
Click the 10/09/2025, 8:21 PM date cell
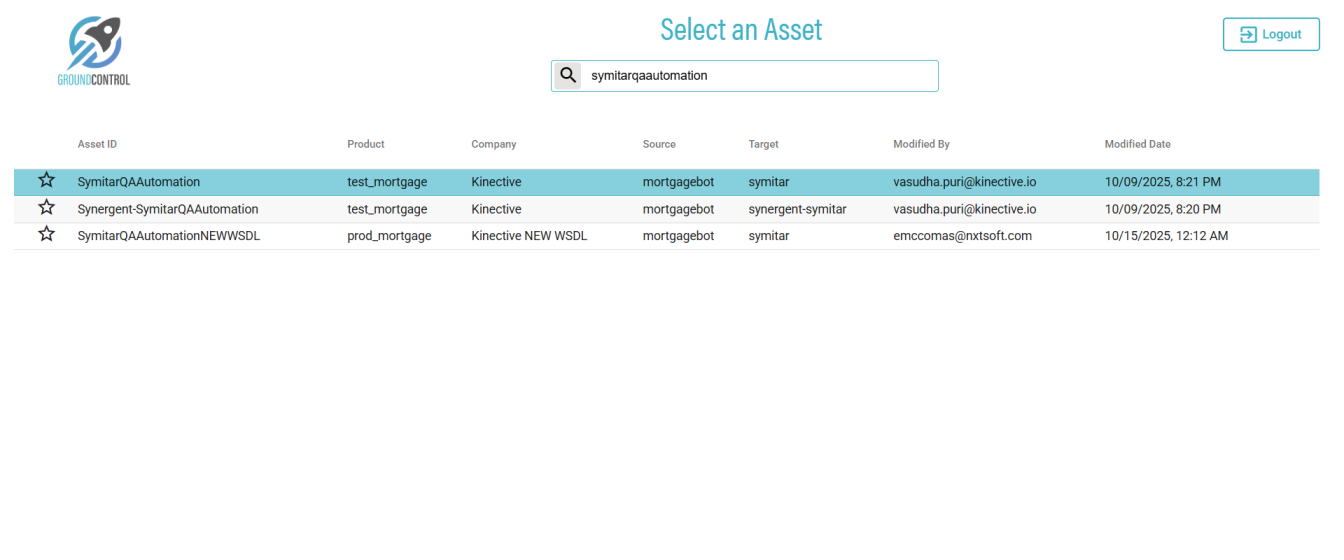[x=1162, y=182]
